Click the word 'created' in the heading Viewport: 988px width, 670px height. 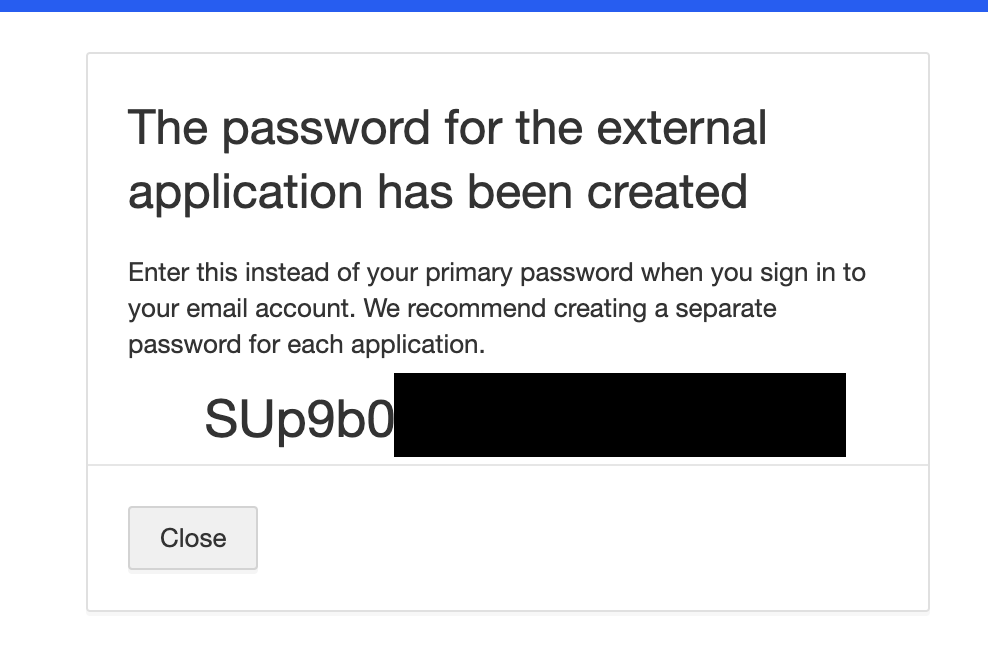(668, 192)
